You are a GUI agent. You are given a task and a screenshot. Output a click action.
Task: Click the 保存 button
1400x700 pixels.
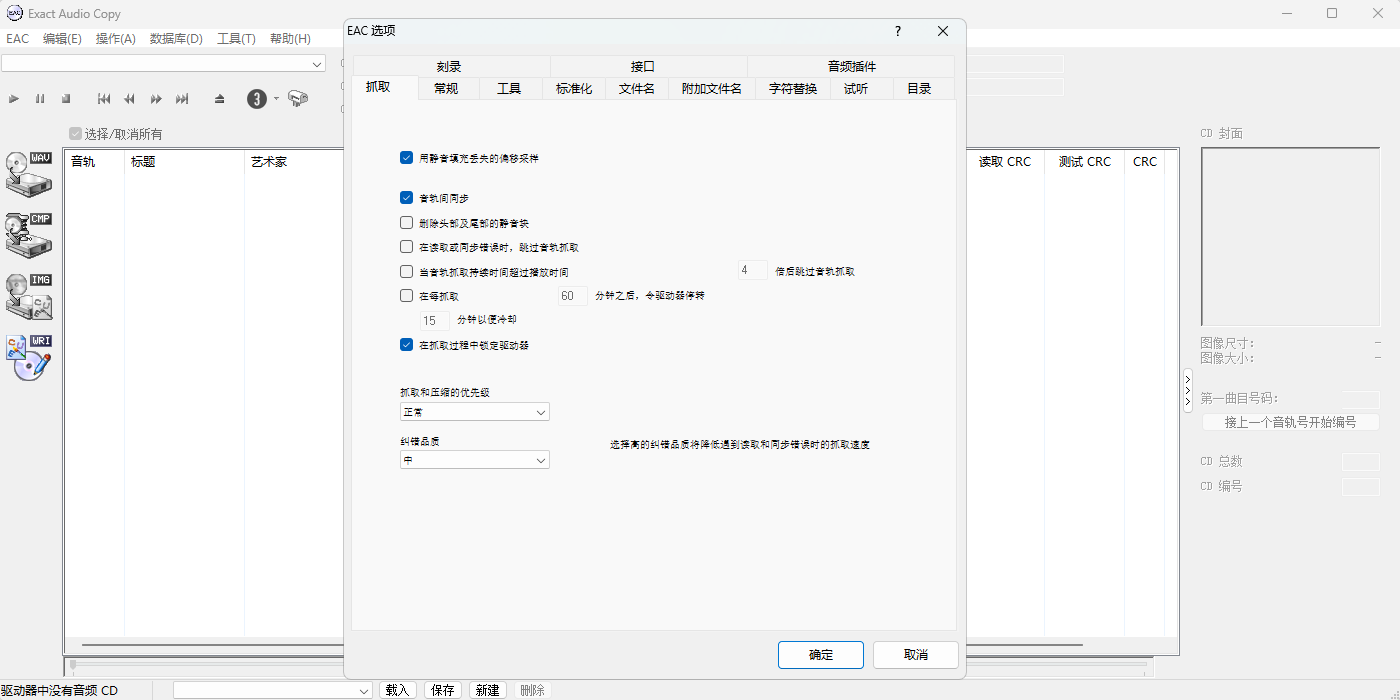443,690
